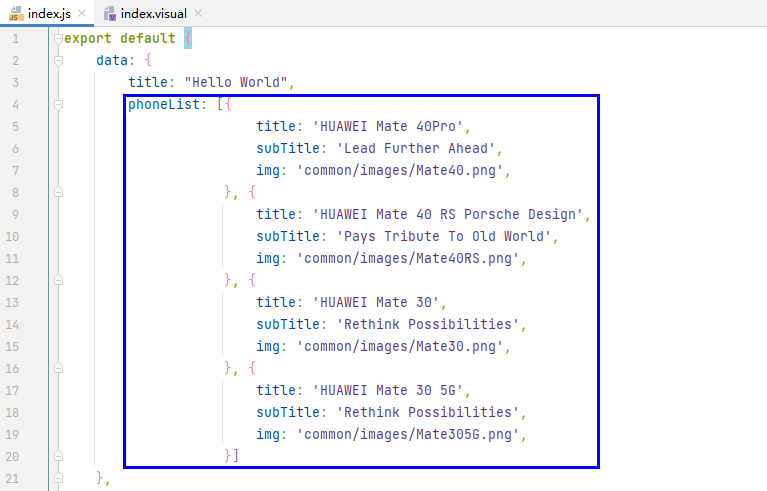Screen dimensions: 767x491
Task: Click 'HUAWEI Mate 40 RS Porsche Design' string
Action: point(448,214)
